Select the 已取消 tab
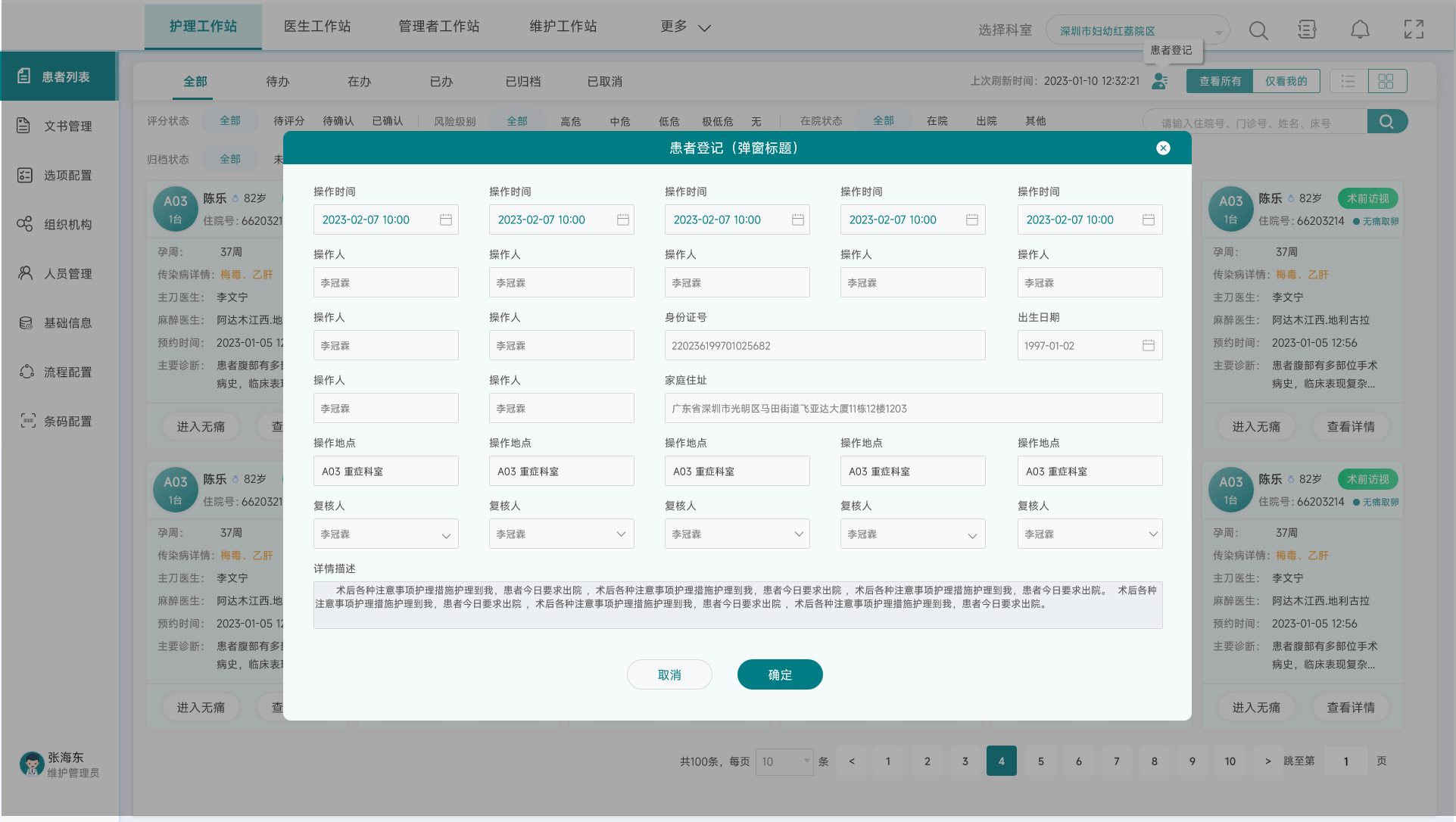Image resolution: width=1456 pixels, height=822 pixels. (x=605, y=81)
